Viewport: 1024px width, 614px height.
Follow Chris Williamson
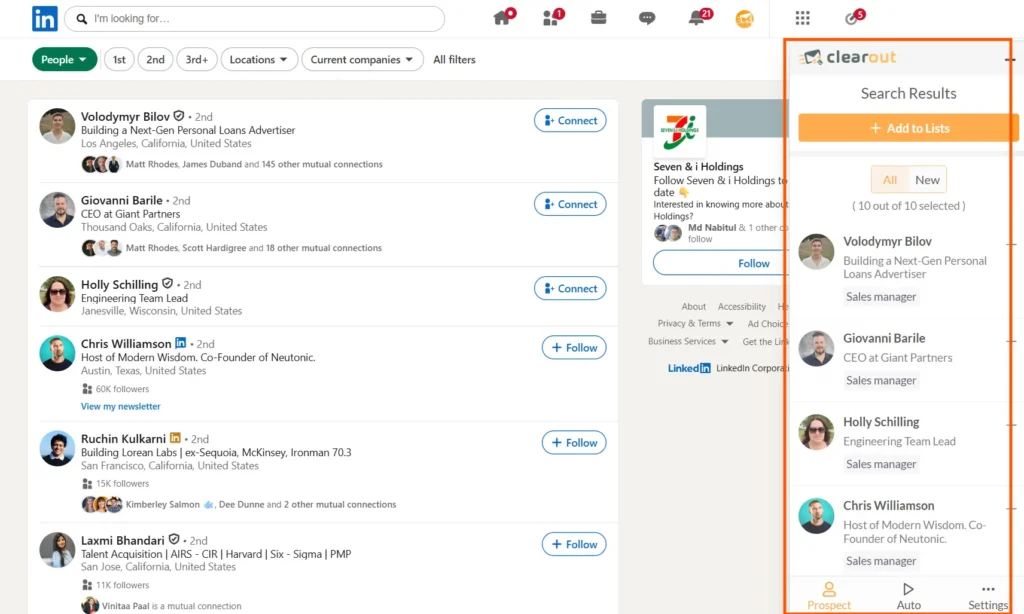coord(574,347)
